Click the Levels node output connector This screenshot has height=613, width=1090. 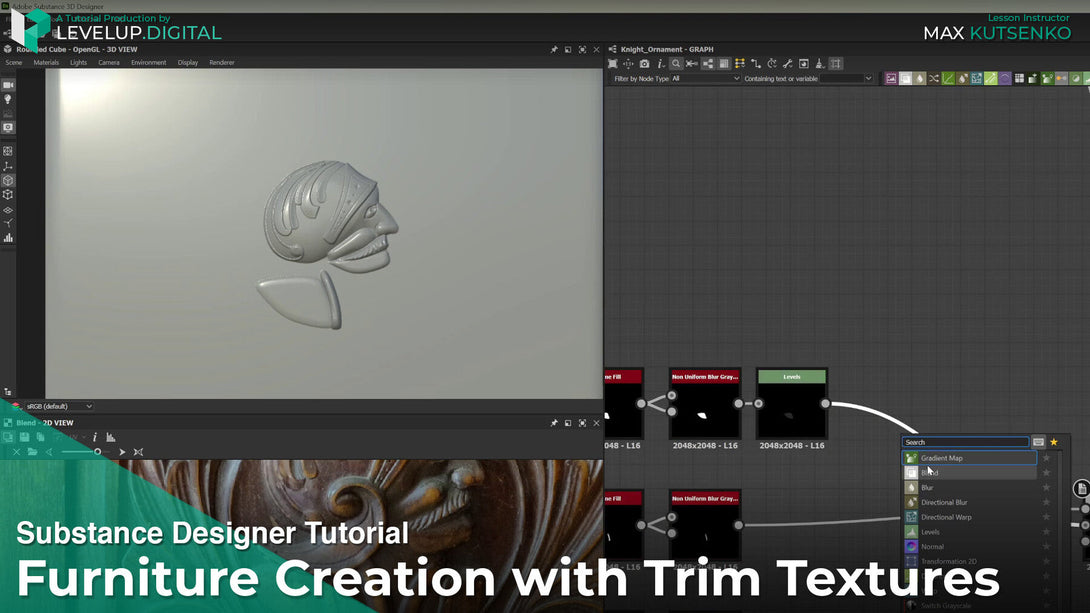pyautogui.click(x=825, y=403)
